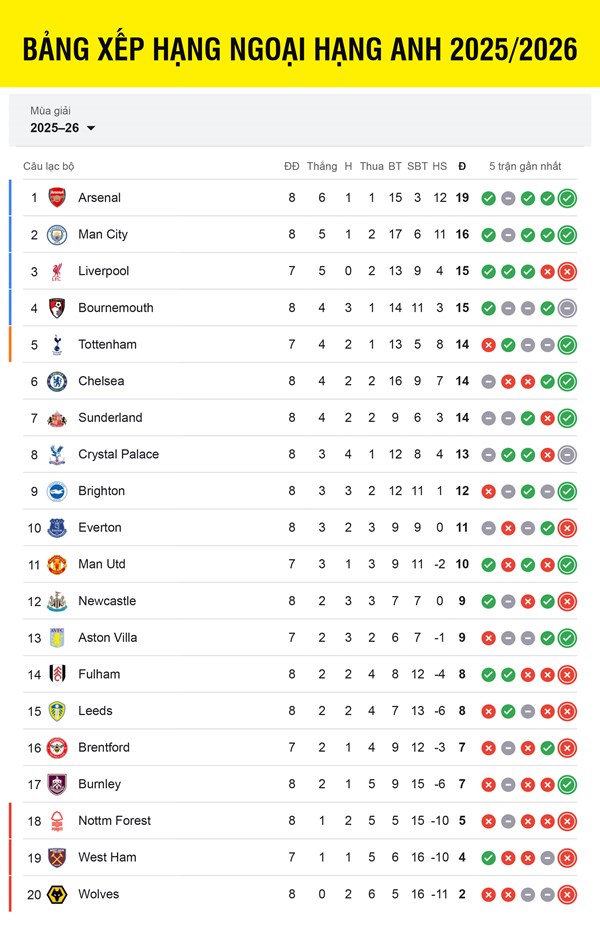Image resolution: width=600 pixels, height=929 pixels.
Task: Click Arsenal's latest match win indicator
Action: pyautogui.click(x=567, y=198)
